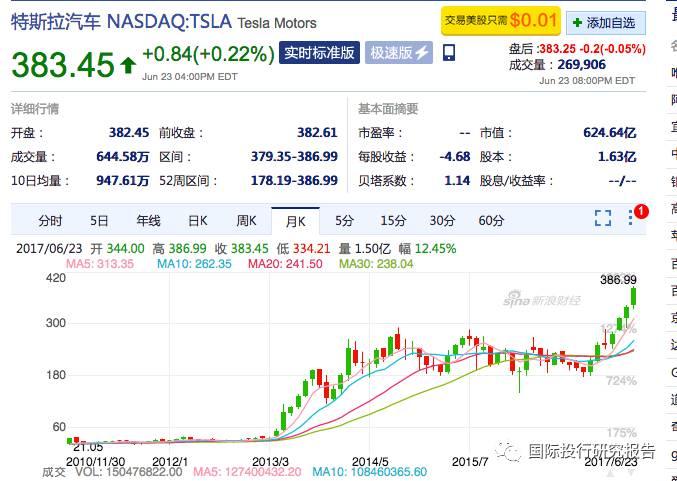Click the MA20: 241.50 indicator label
677x481 pixels.
285,264
